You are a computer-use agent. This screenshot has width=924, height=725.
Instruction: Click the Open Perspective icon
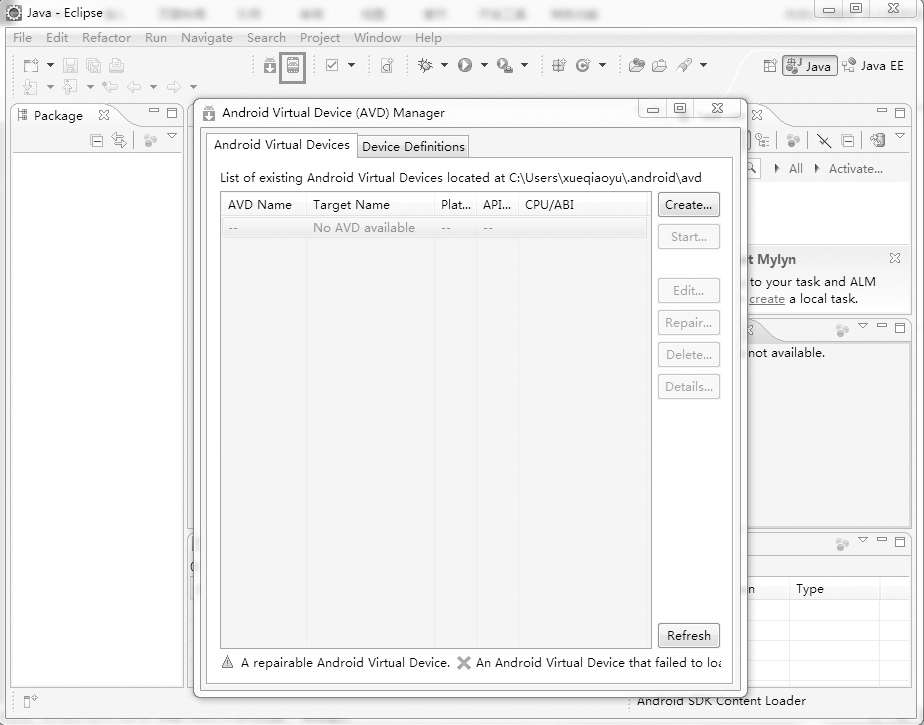point(770,65)
